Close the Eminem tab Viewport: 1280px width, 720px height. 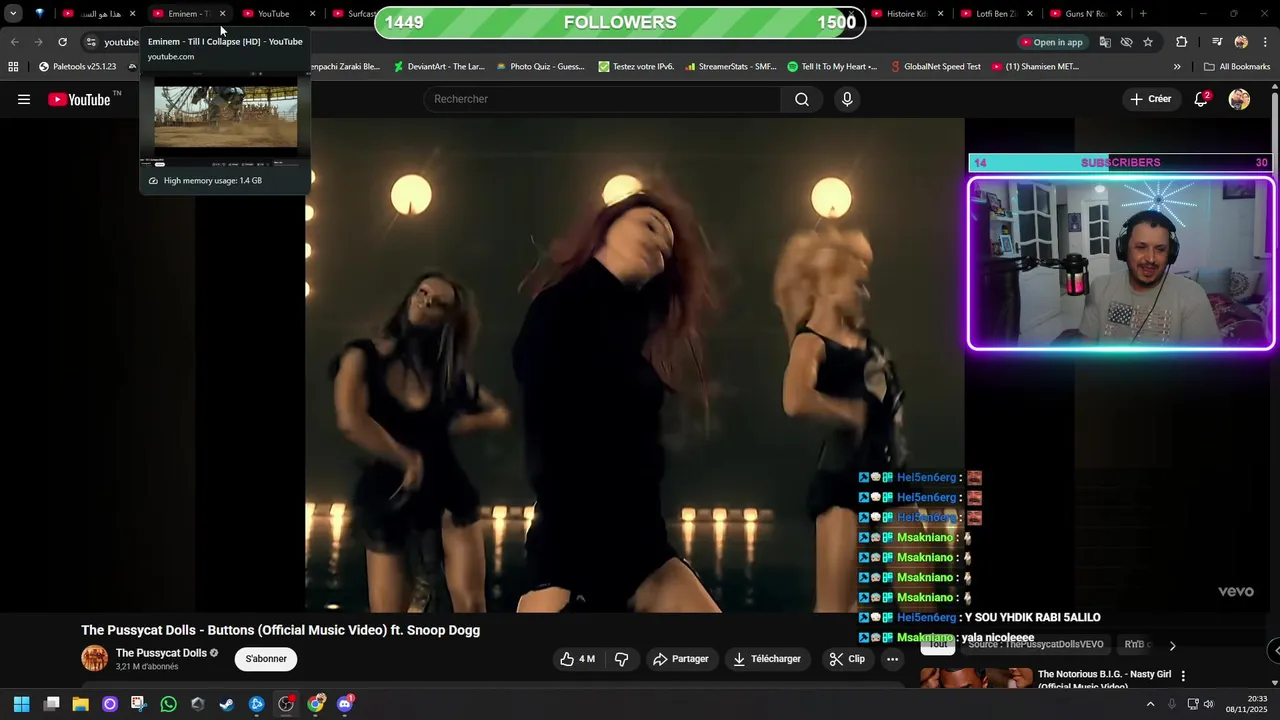222,14
